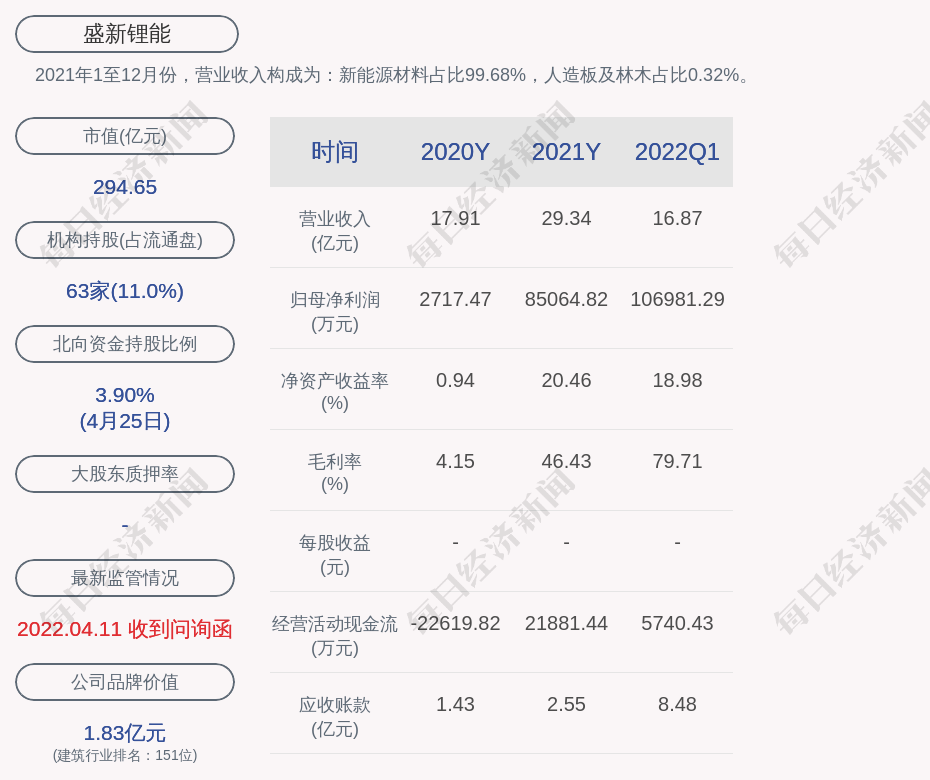Select the return on equity value 0.94
This screenshot has width=930, height=780.
coord(456,380)
